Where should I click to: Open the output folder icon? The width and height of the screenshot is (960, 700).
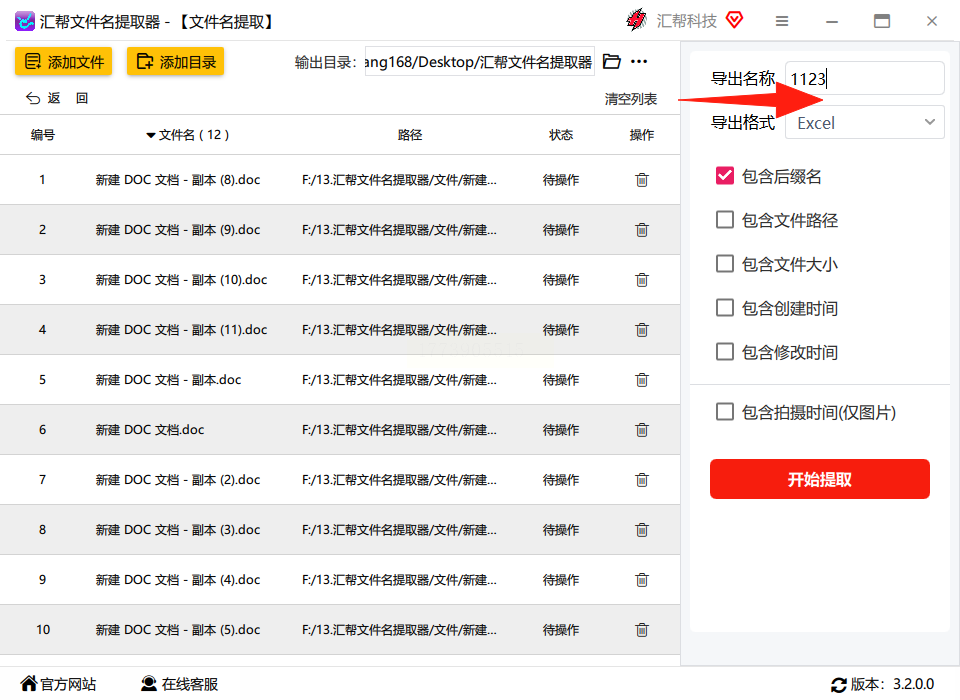[x=612, y=62]
